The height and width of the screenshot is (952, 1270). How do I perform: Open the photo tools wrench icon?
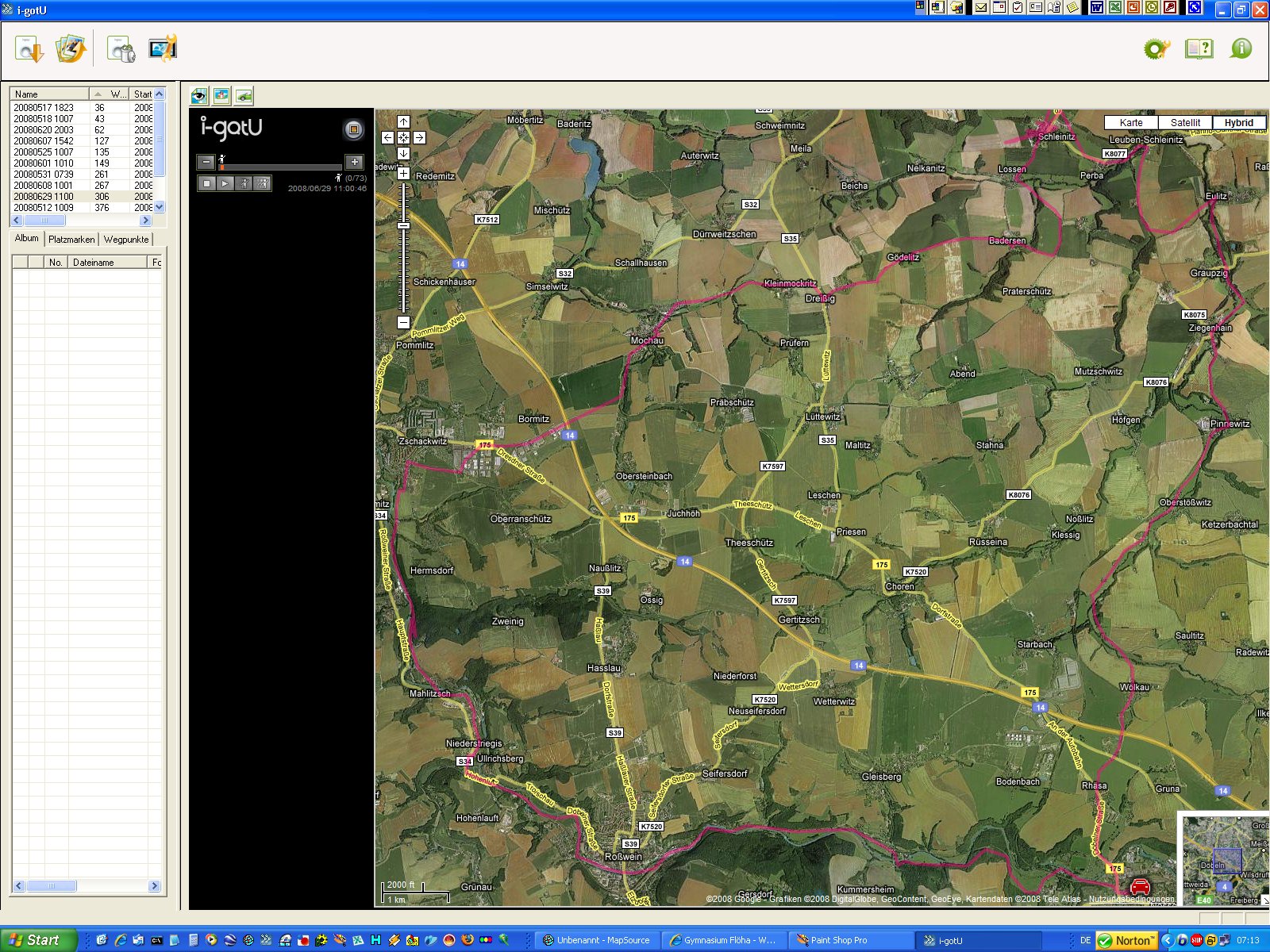tap(163, 48)
